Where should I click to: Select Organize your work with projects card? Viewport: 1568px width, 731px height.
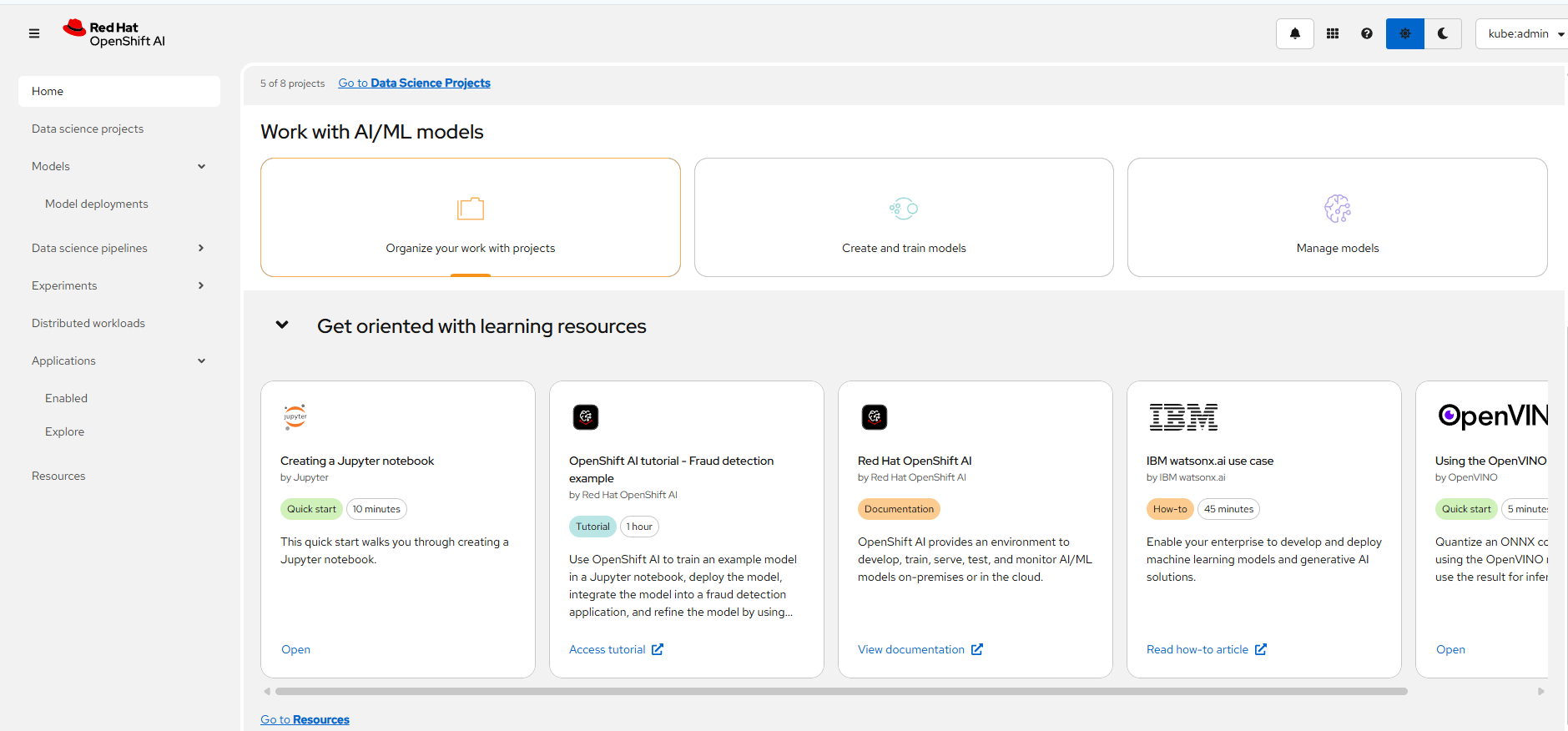(470, 217)
